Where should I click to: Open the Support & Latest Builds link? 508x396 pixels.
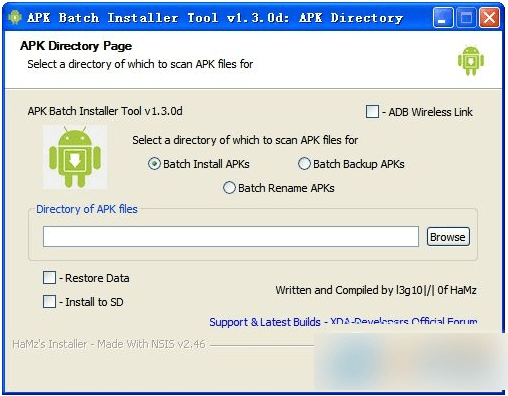[343, 322]
